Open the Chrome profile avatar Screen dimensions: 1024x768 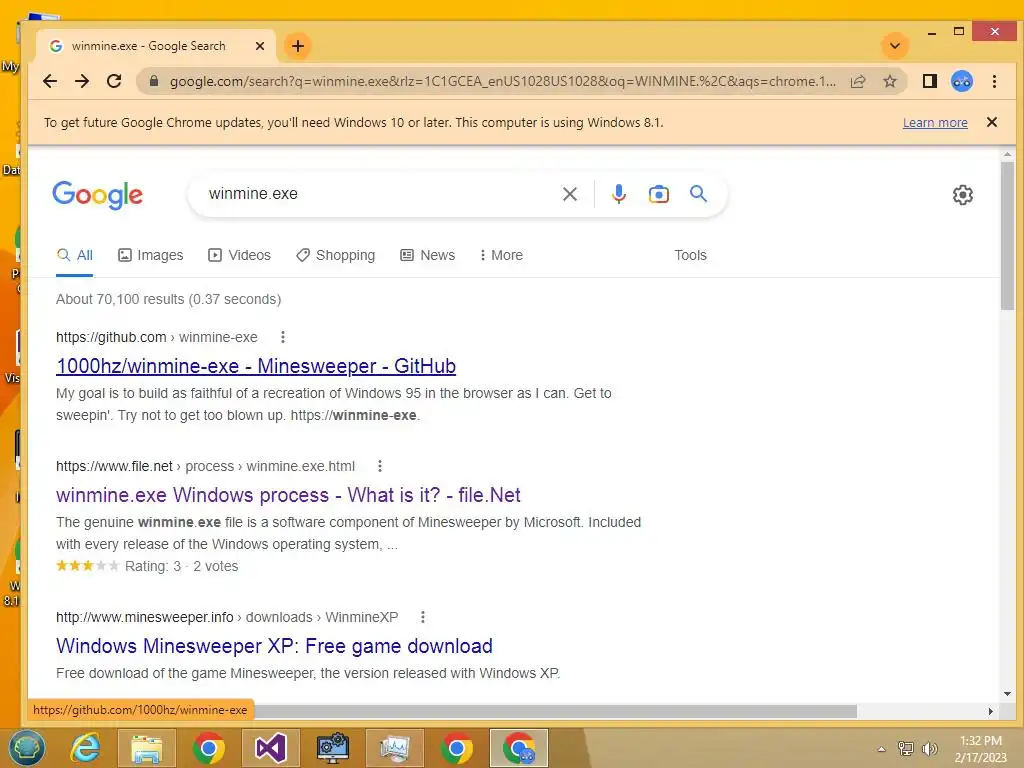(x=961, y=81)
